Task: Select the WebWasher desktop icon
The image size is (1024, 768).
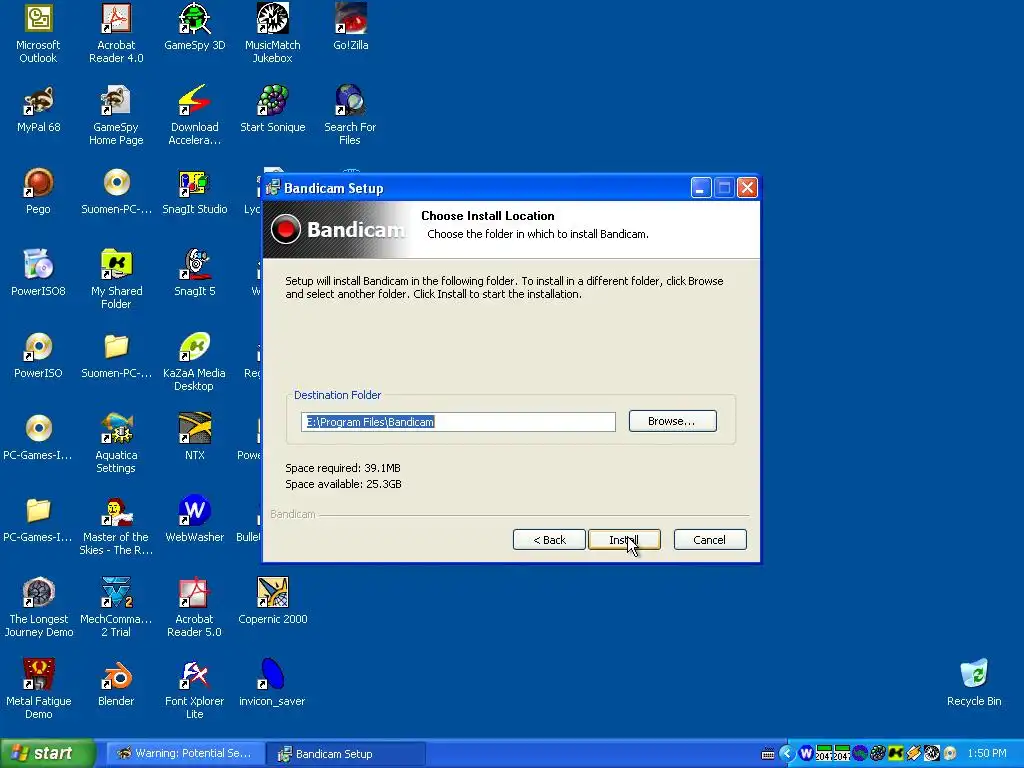Action: point(195,519)
